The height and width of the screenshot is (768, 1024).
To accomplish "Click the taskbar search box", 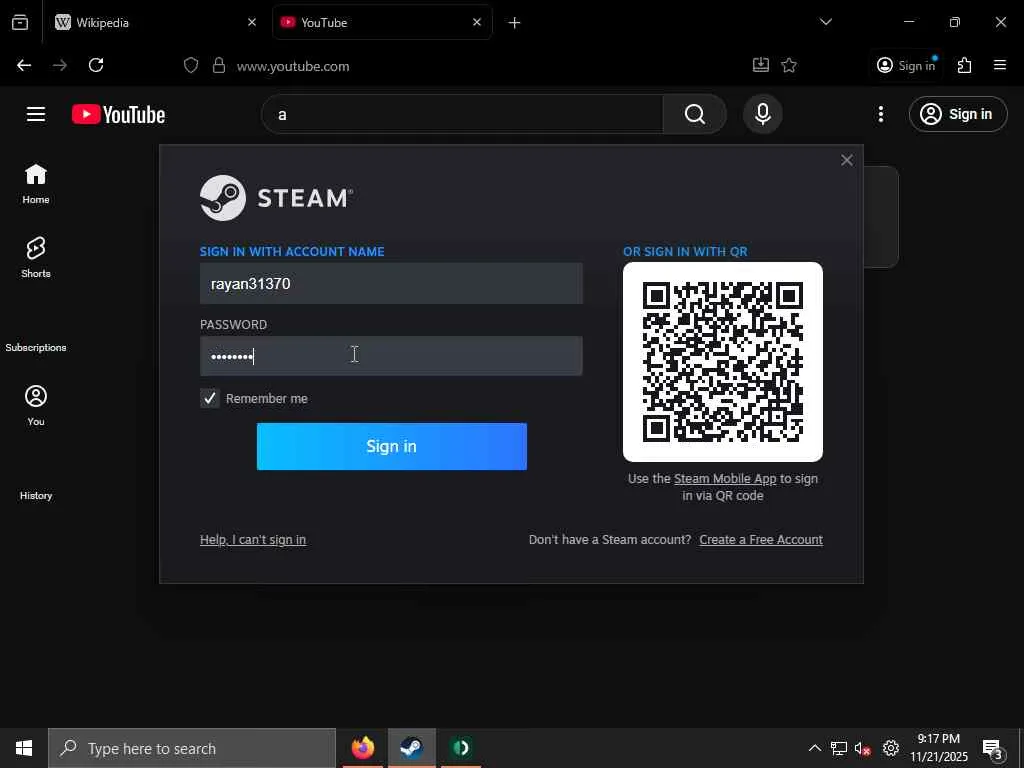I will (192, 748).
